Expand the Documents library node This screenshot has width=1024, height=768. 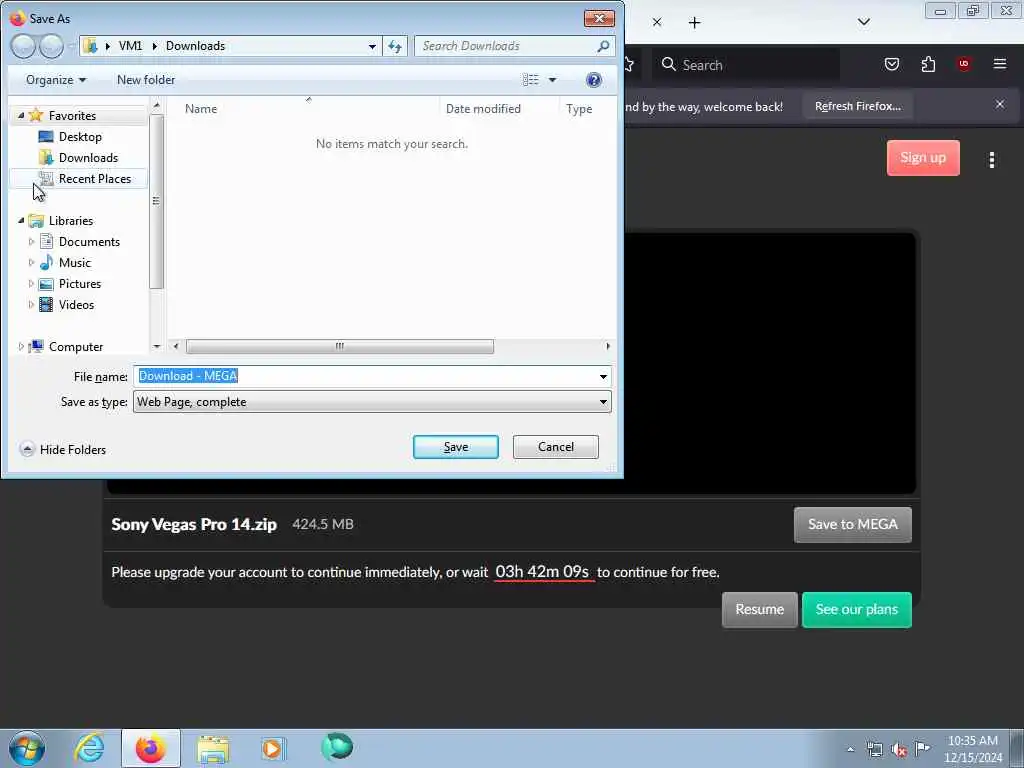(31, 242)
